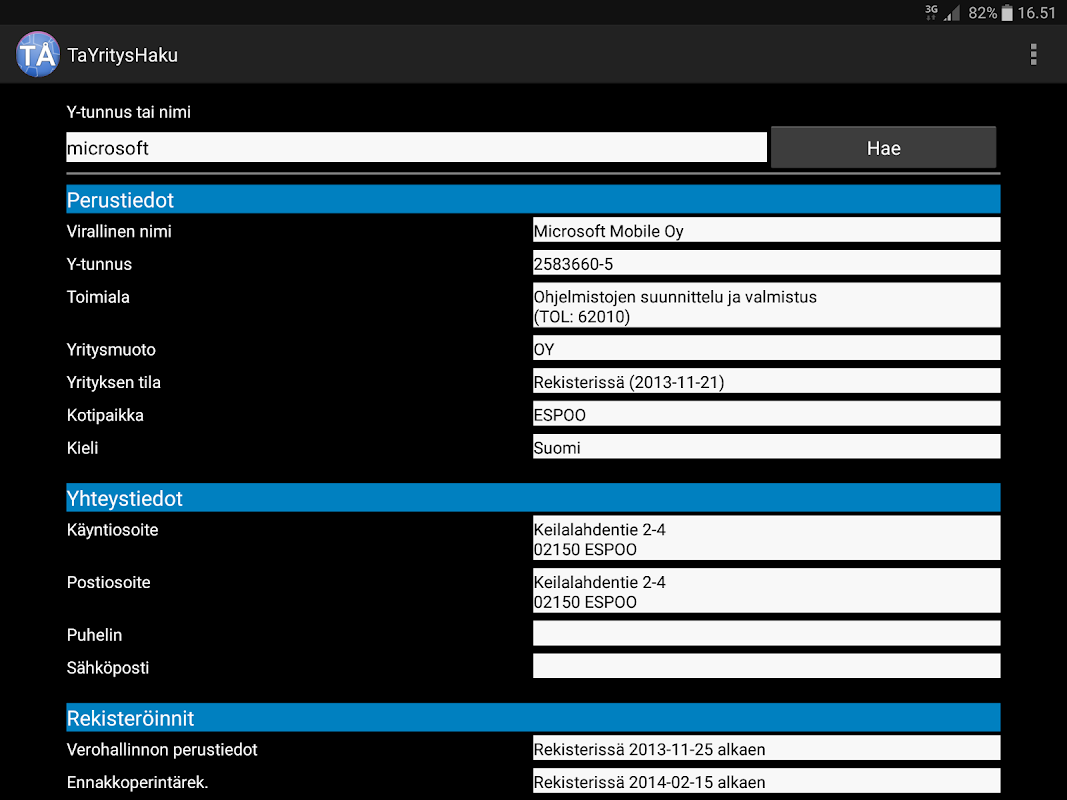This screenshot has height=800, width=1067.
Task: Tap the mobile signal strength icon
Action: point(951,13)
